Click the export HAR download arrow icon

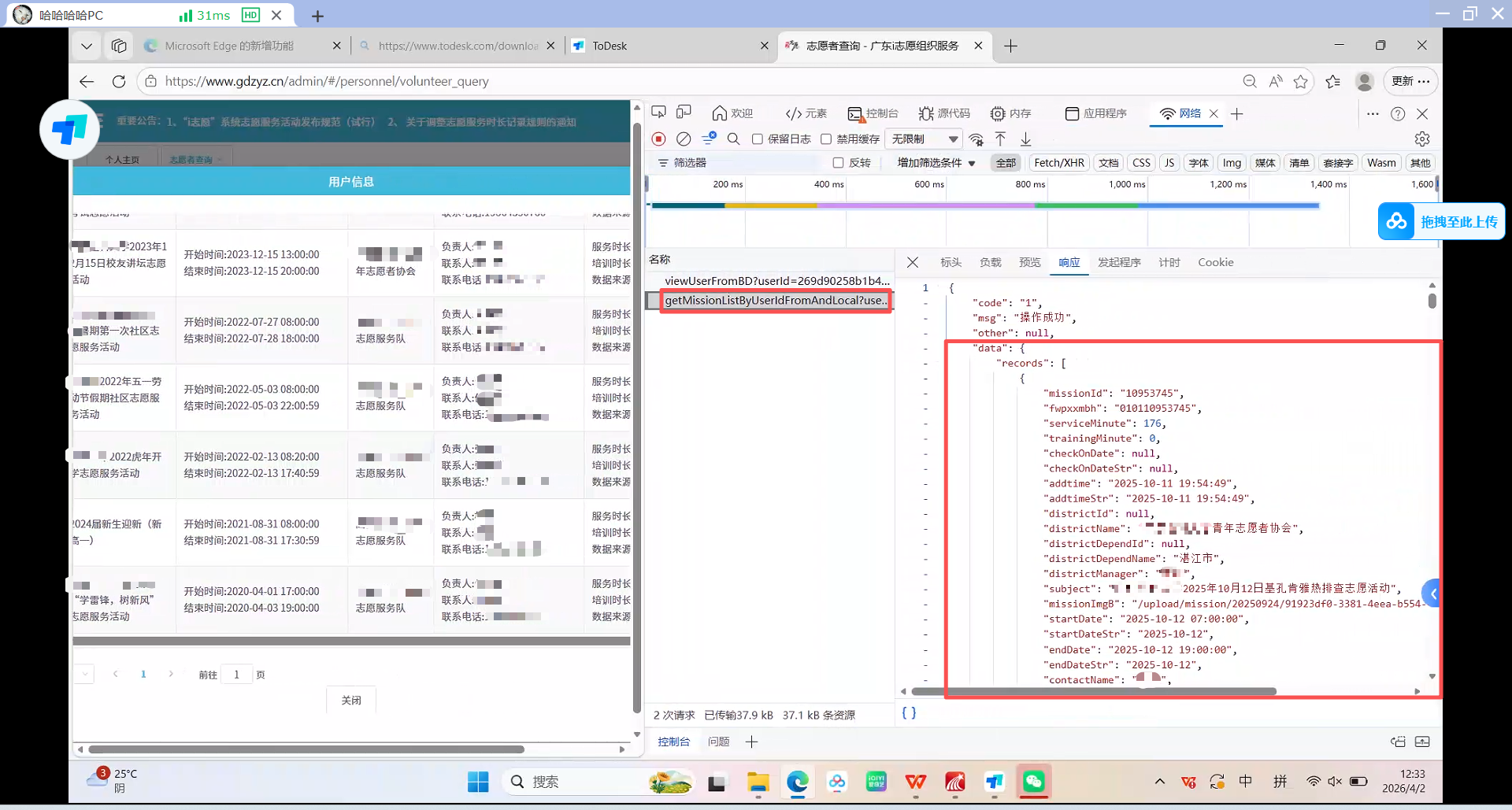click(1025, 139)
